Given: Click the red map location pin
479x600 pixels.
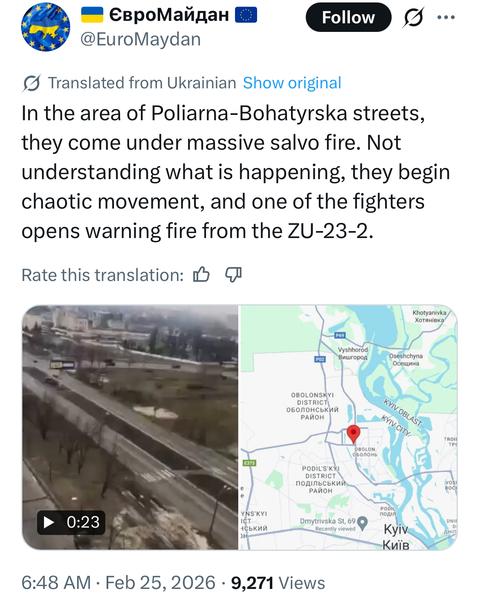Looking at the screenshot, I should pos(353,434).
